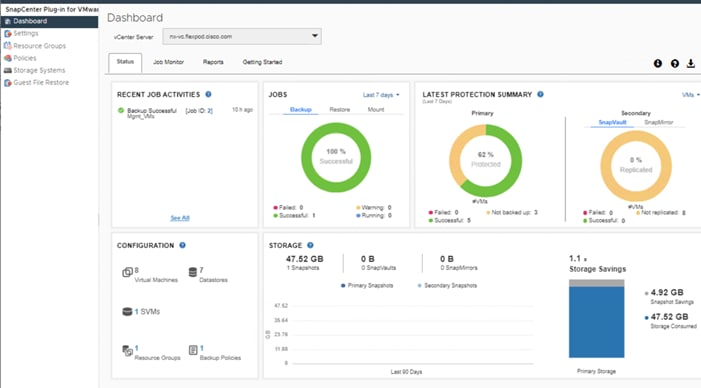Click Not replicated: 8 legend entry

pos(661,212)
